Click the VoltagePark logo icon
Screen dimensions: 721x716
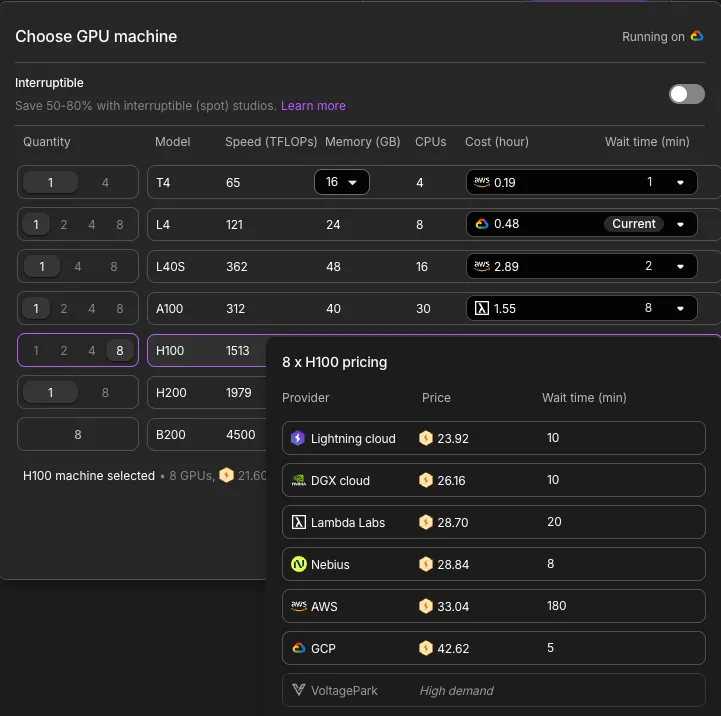[x=299, y=689]
